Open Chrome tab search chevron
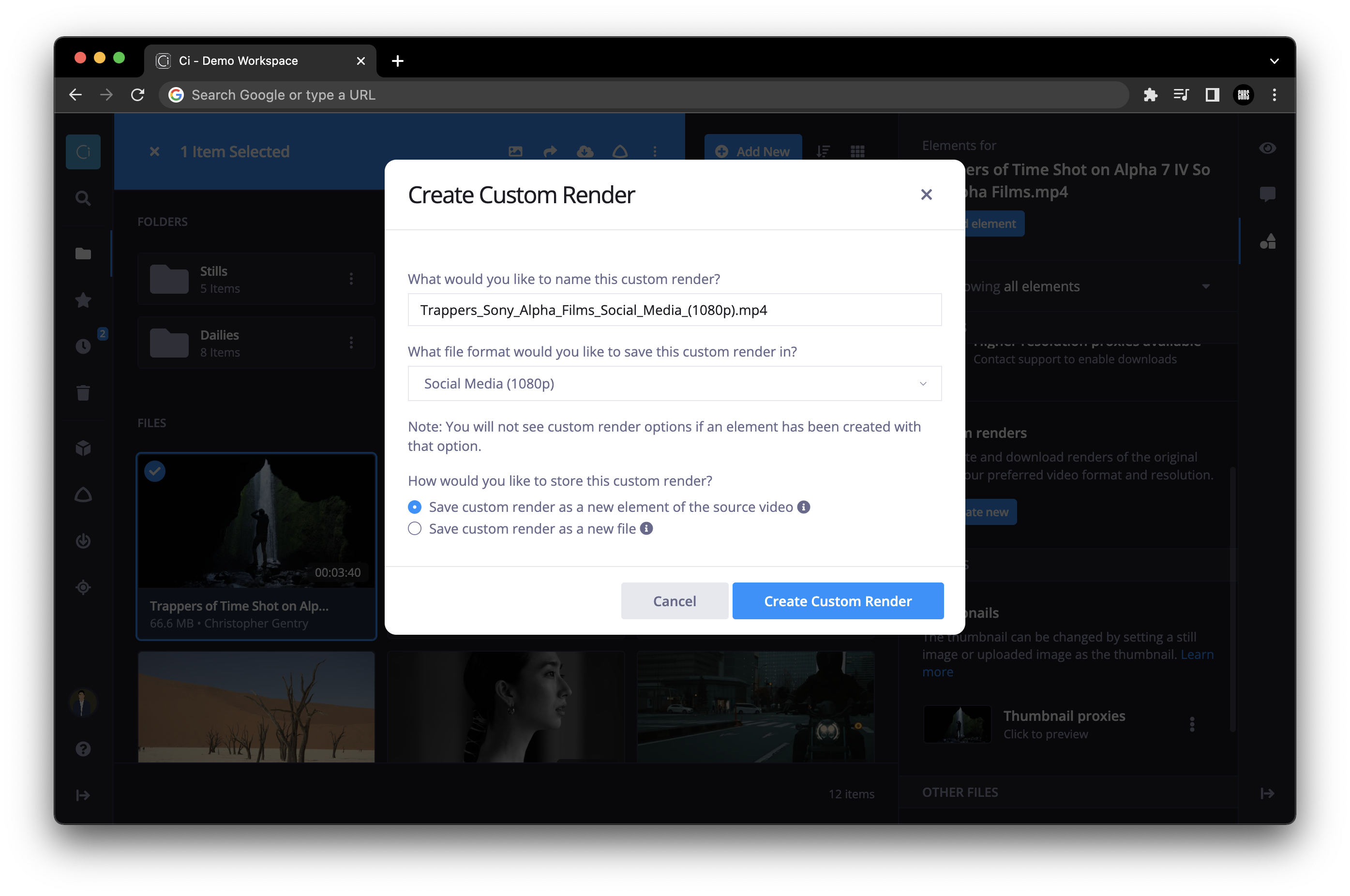Viewport: 1350px width, 896px height. coord(1274,60)
